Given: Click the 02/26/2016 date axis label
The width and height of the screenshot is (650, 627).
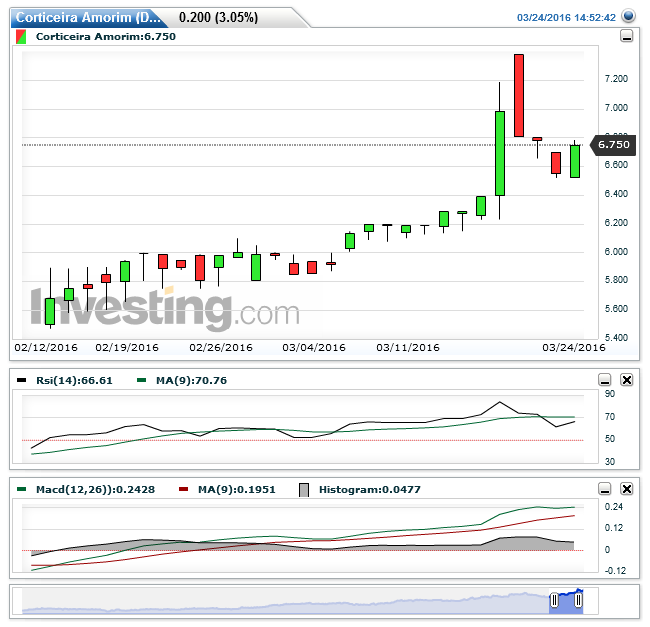Looking at the screenshot, I should pyautogui.click(x=221, y=347).
